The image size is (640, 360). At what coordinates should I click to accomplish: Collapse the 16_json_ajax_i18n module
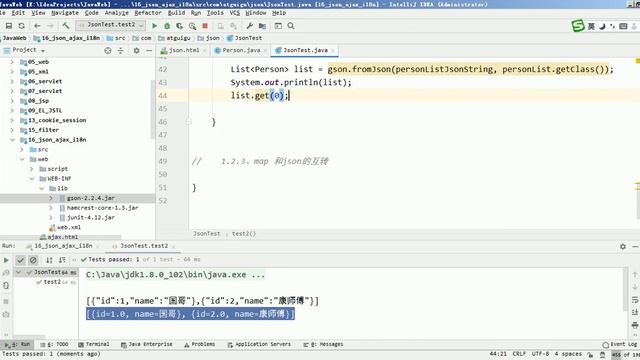12,140
